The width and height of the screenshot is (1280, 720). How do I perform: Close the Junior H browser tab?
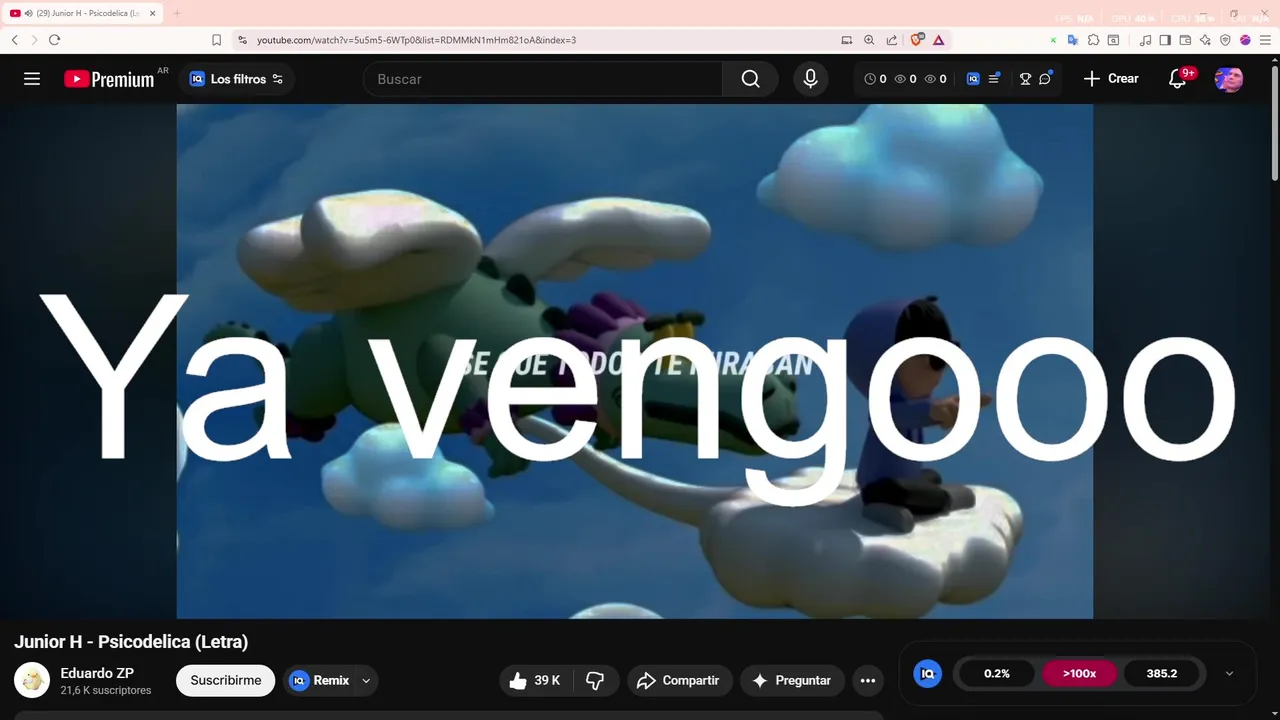(152, 13)
